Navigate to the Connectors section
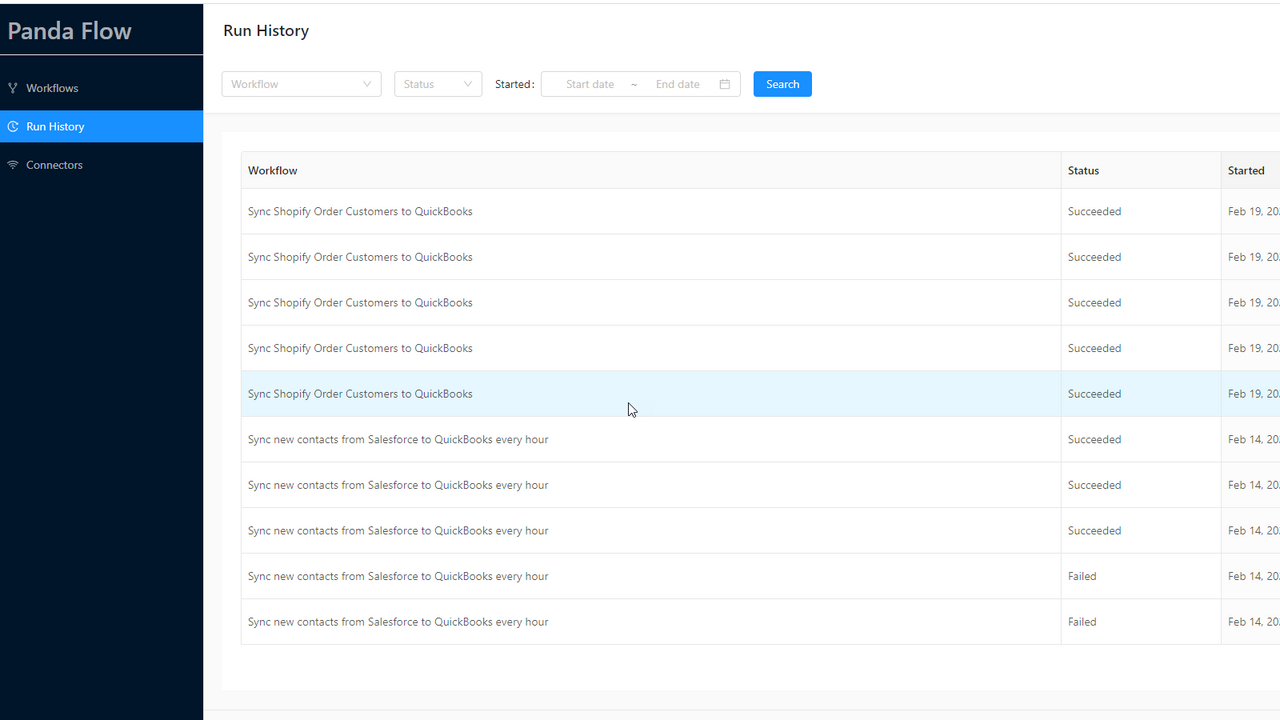1280x720 pixels. coord(54,164)
